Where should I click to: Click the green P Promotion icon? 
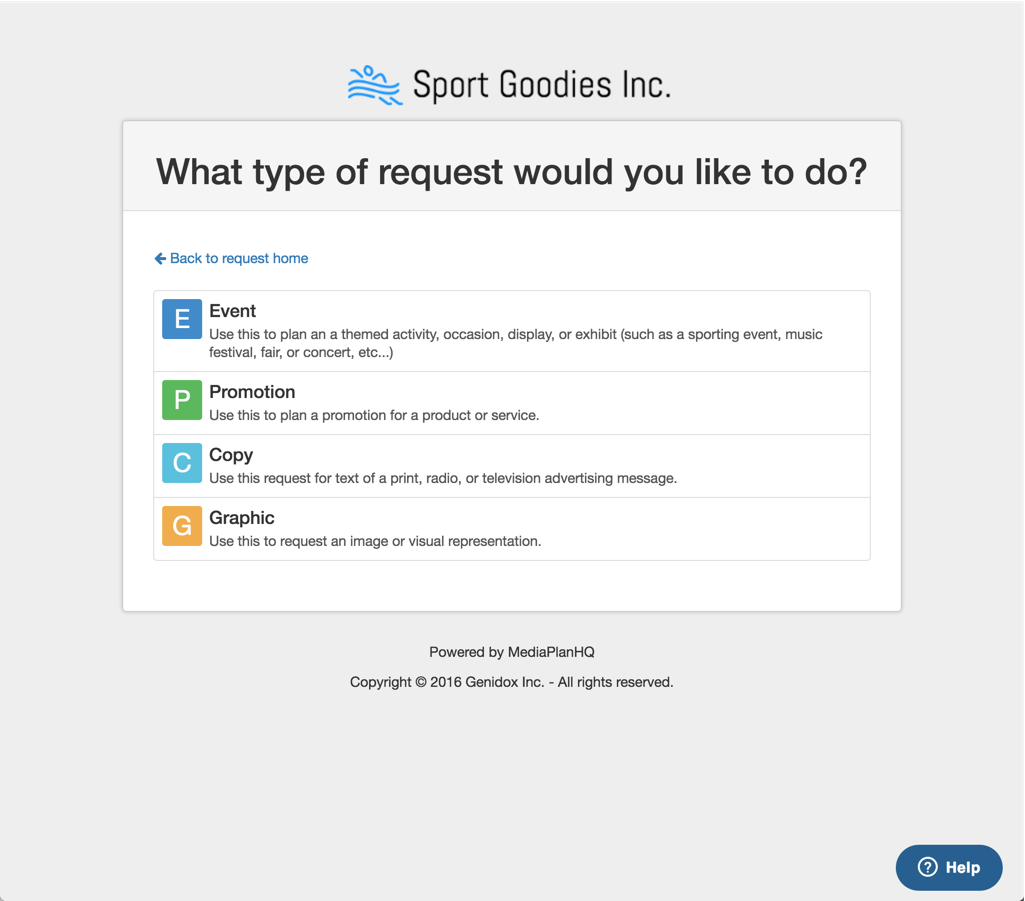pyautogui.click(x=182, y=400)
